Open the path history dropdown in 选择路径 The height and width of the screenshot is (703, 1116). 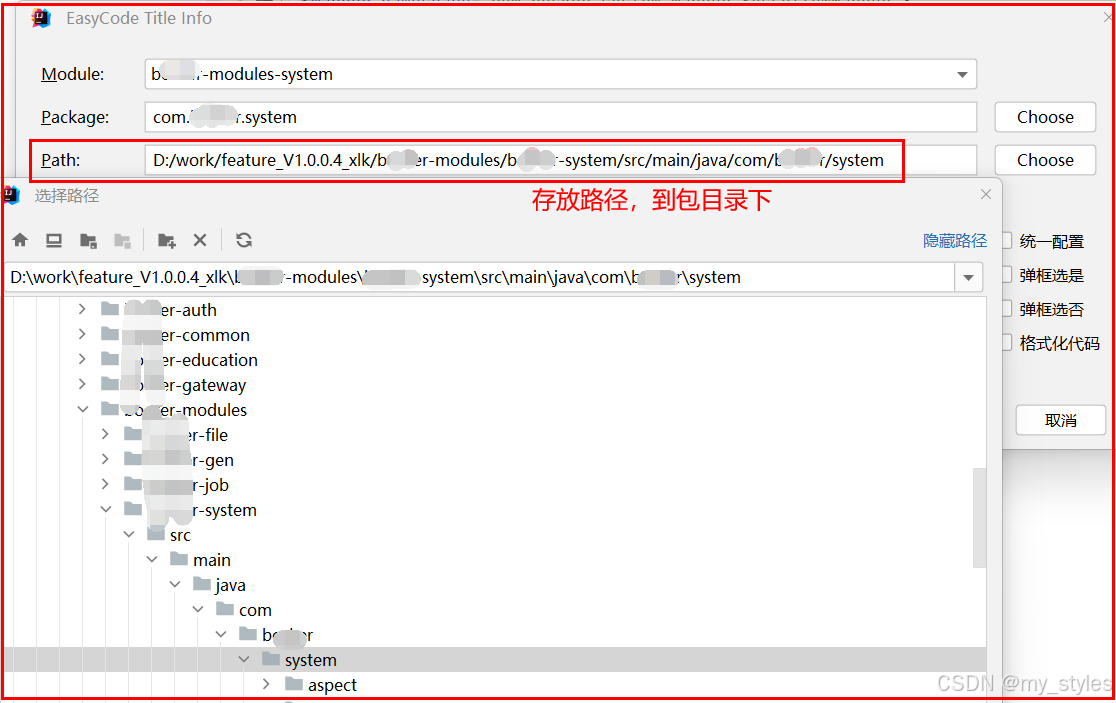pyautogui.click(x=968, y=277)
